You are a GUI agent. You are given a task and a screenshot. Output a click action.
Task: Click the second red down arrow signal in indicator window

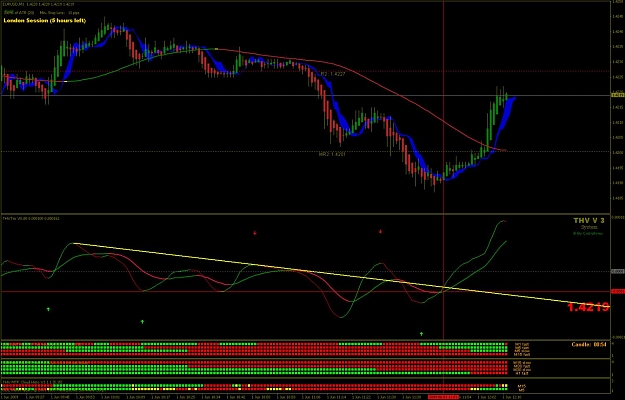[x=380, y=231]
